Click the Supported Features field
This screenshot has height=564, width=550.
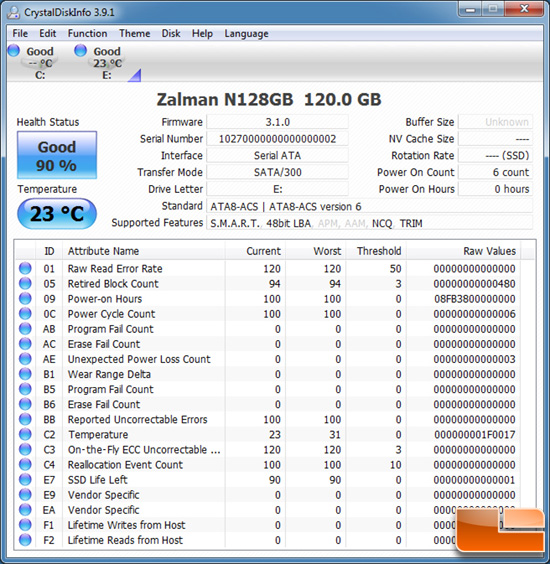369,223
